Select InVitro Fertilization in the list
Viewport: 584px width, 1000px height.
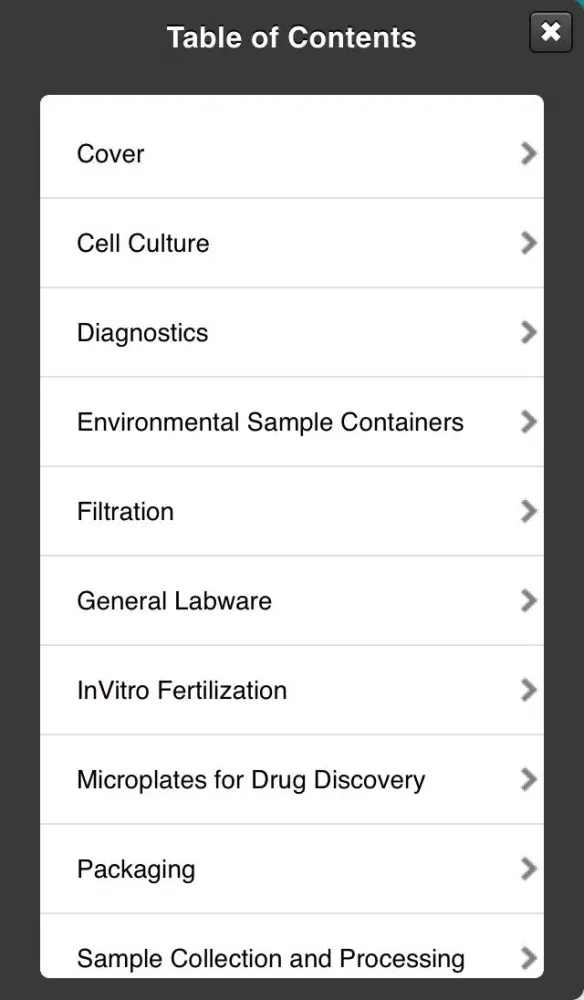[292, 690]
